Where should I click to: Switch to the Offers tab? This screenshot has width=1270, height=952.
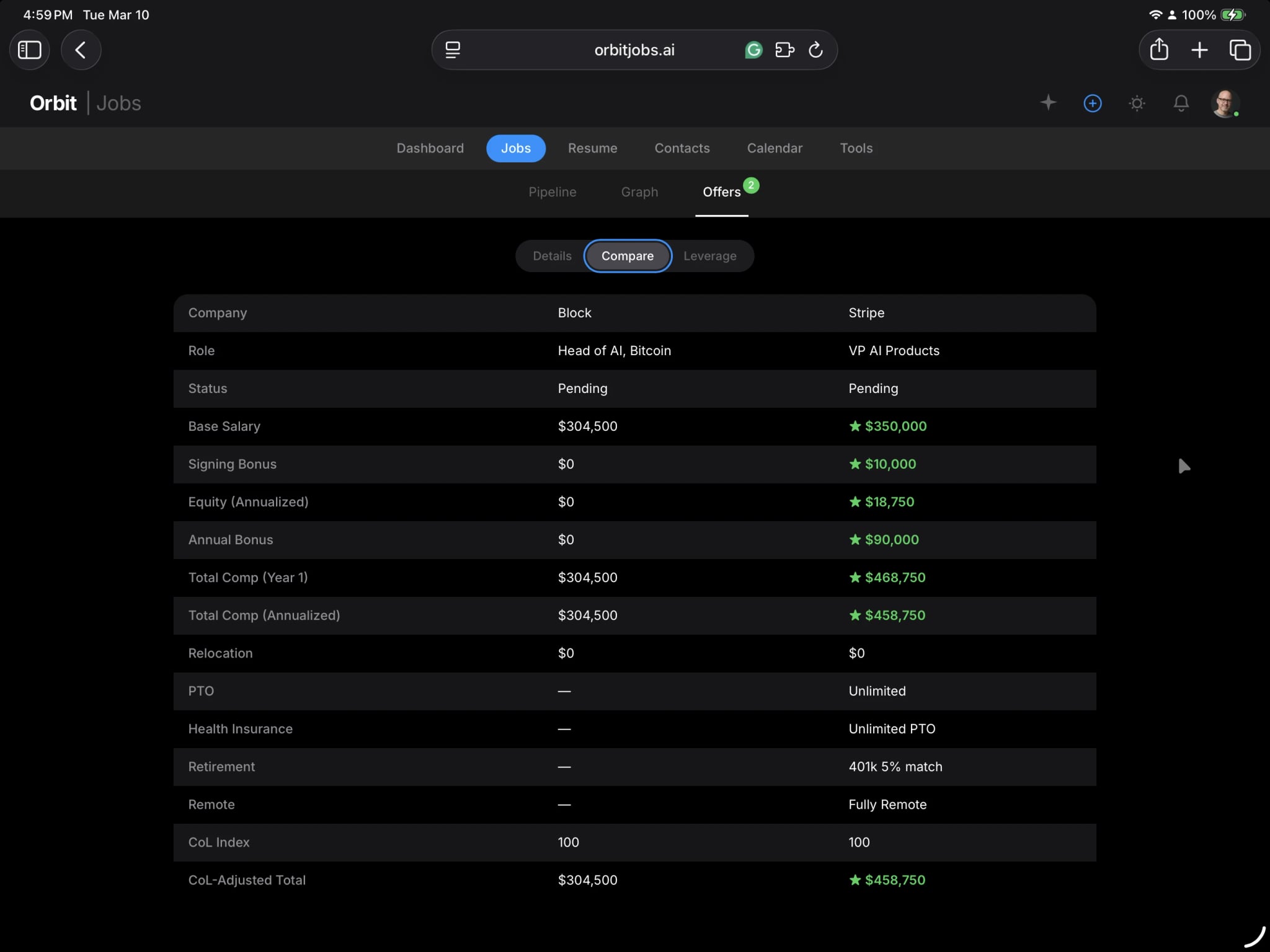click(722, 192)
